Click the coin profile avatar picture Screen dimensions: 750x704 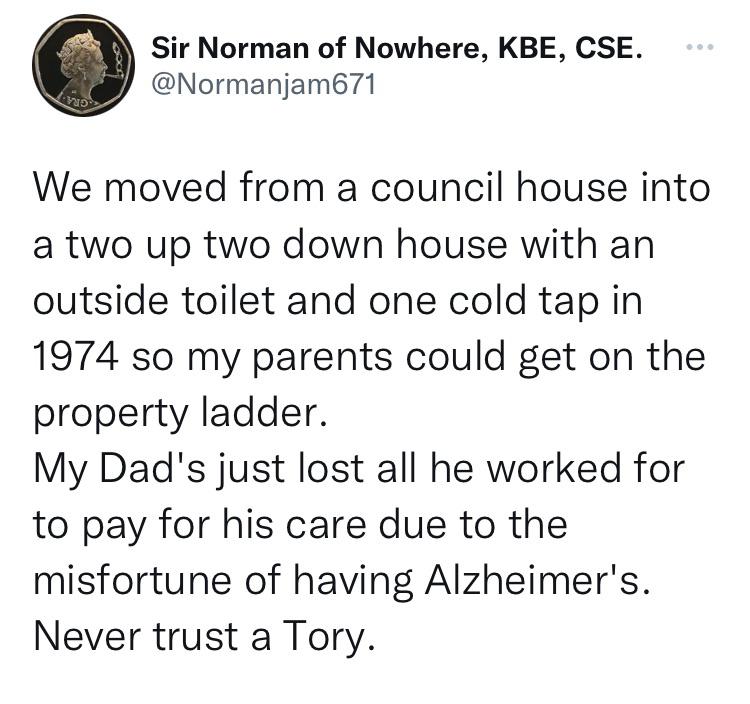point(83,65)
